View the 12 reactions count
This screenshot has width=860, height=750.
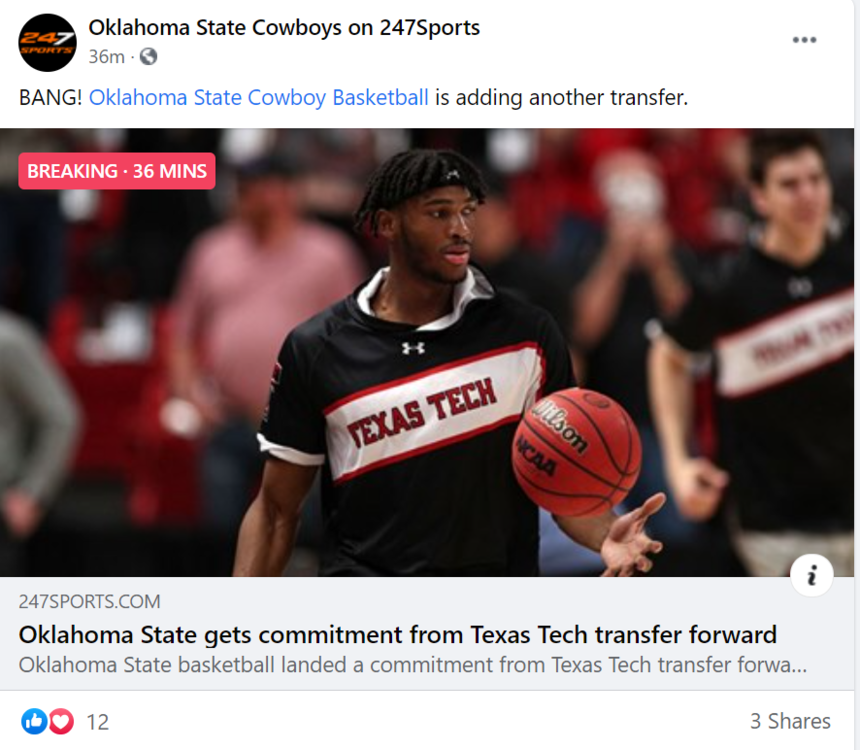[x=97, y=721]
